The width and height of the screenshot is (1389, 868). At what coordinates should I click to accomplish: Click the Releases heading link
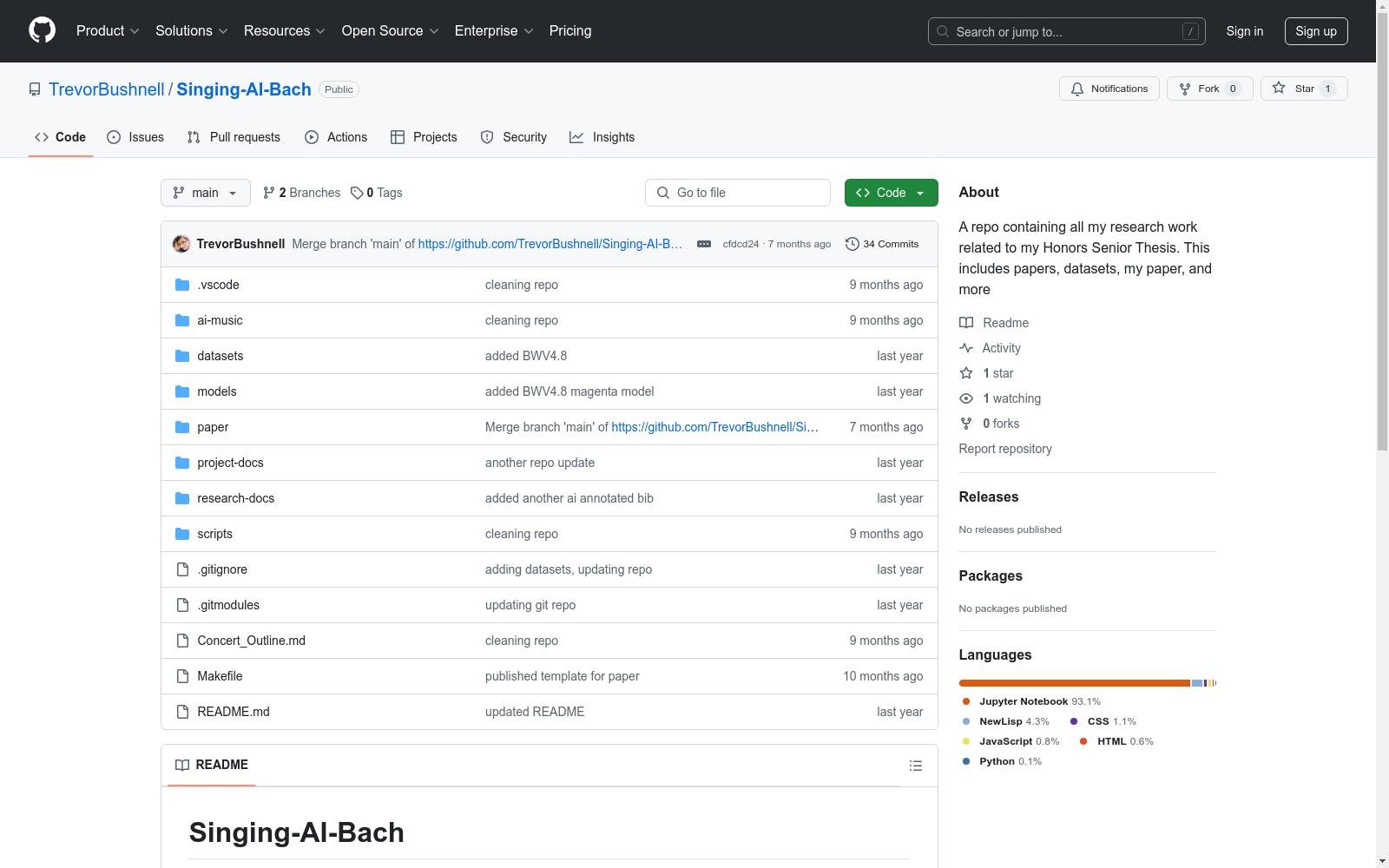pos(989,496)
